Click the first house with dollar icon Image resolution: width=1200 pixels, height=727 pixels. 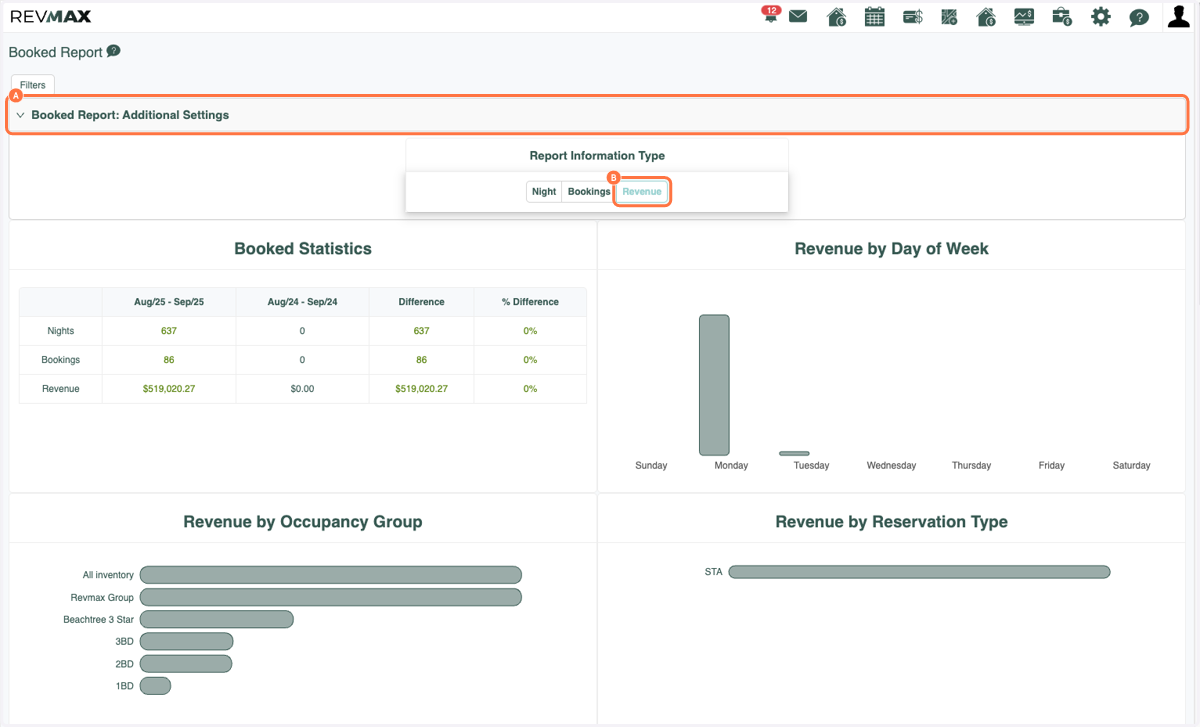click(837, 16)
